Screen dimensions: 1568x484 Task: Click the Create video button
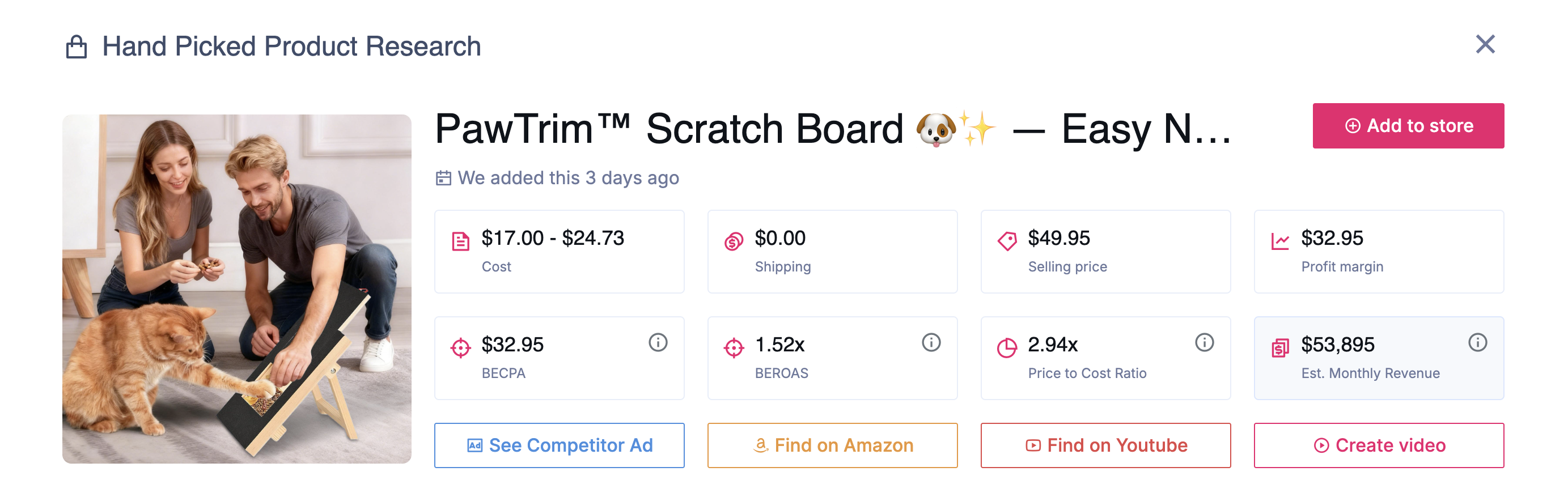point(1379,445)
